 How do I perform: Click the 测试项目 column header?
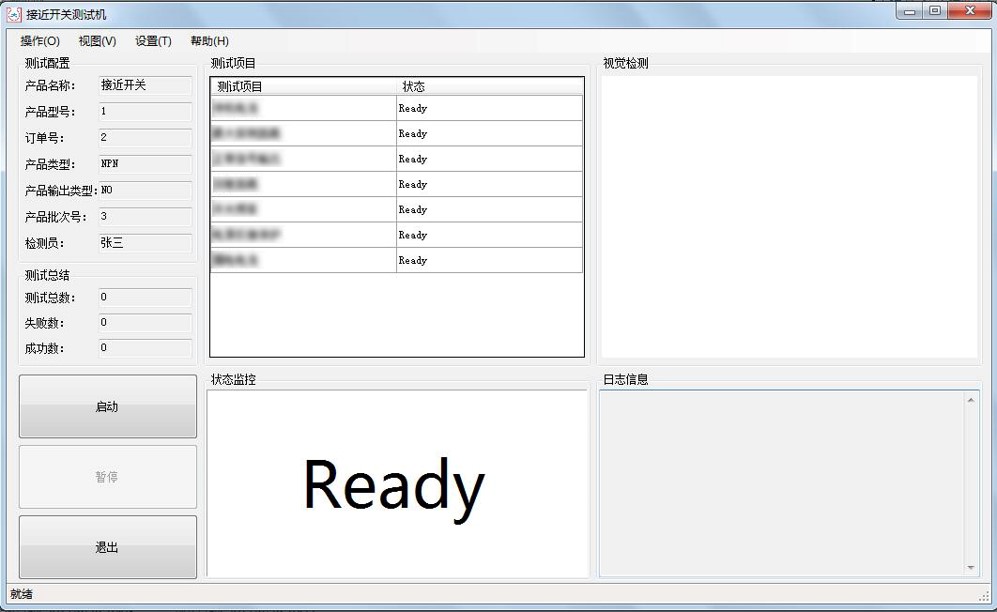[302, 87]
